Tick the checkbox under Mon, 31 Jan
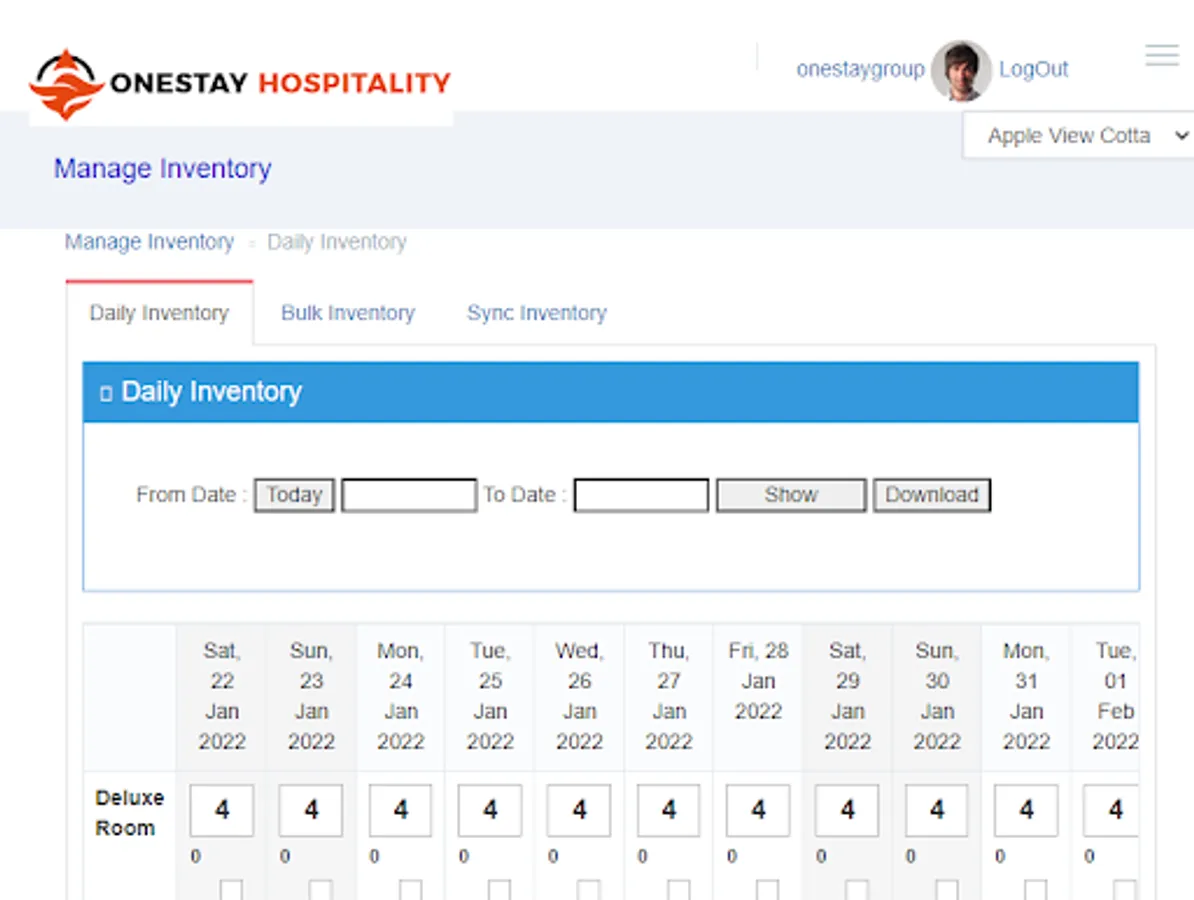The width and height of the screenshot is (1194, 900). (1036, 890)
